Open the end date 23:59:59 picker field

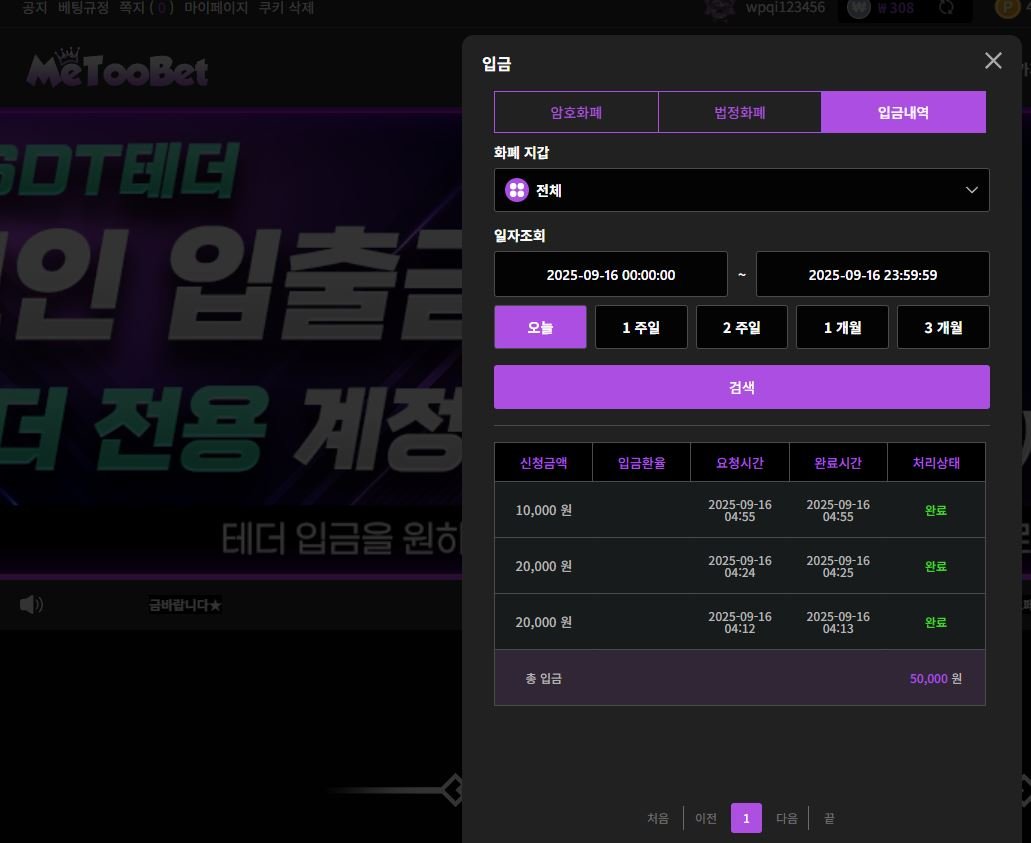(x=872, y=274)
